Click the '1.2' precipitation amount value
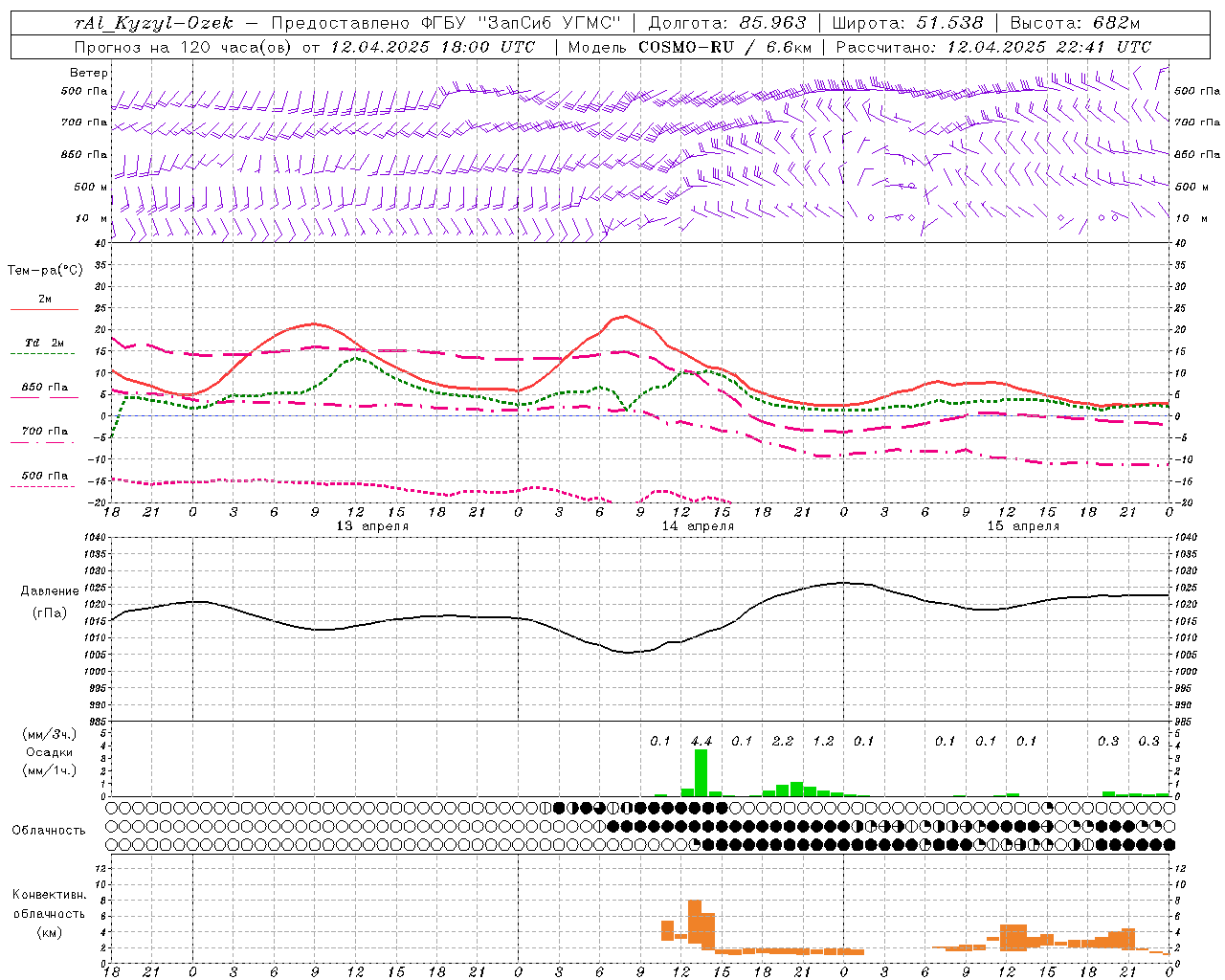This screenshot has height=980, width=1225. pyautogui.click(x=823, y=741)
